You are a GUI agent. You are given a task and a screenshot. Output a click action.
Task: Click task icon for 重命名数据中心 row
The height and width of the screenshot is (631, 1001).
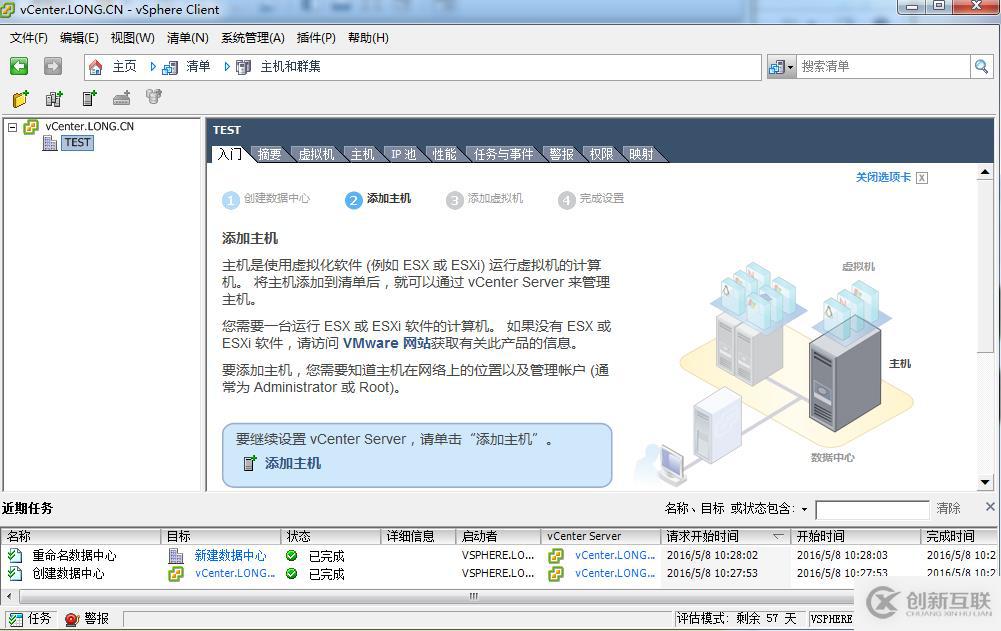tap(15, 556)
